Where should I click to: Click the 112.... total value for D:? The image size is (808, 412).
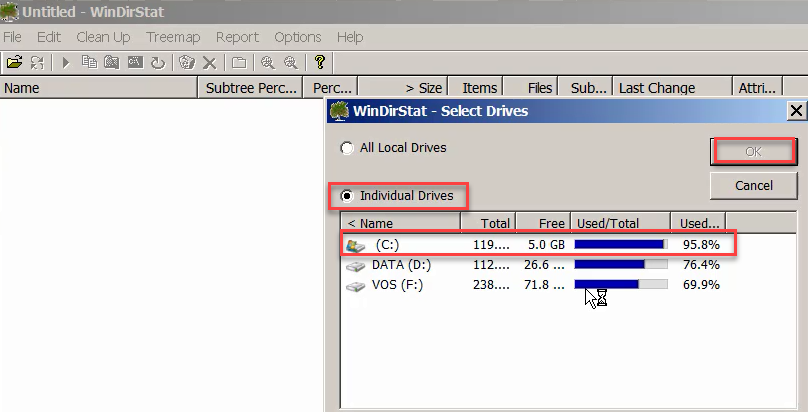491,265
